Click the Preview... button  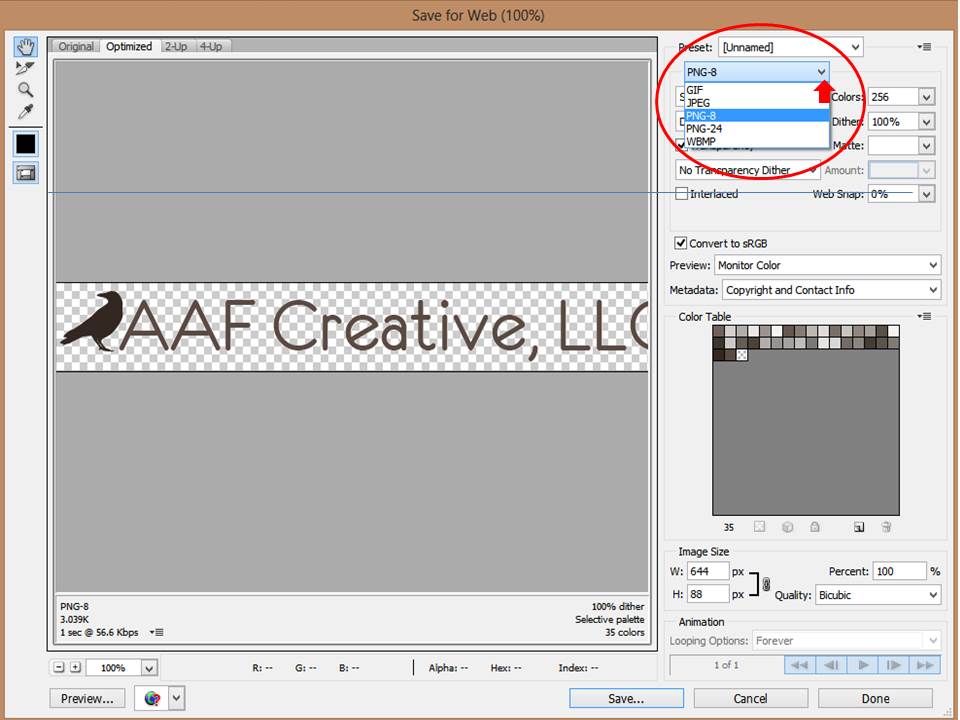[87, 698]
